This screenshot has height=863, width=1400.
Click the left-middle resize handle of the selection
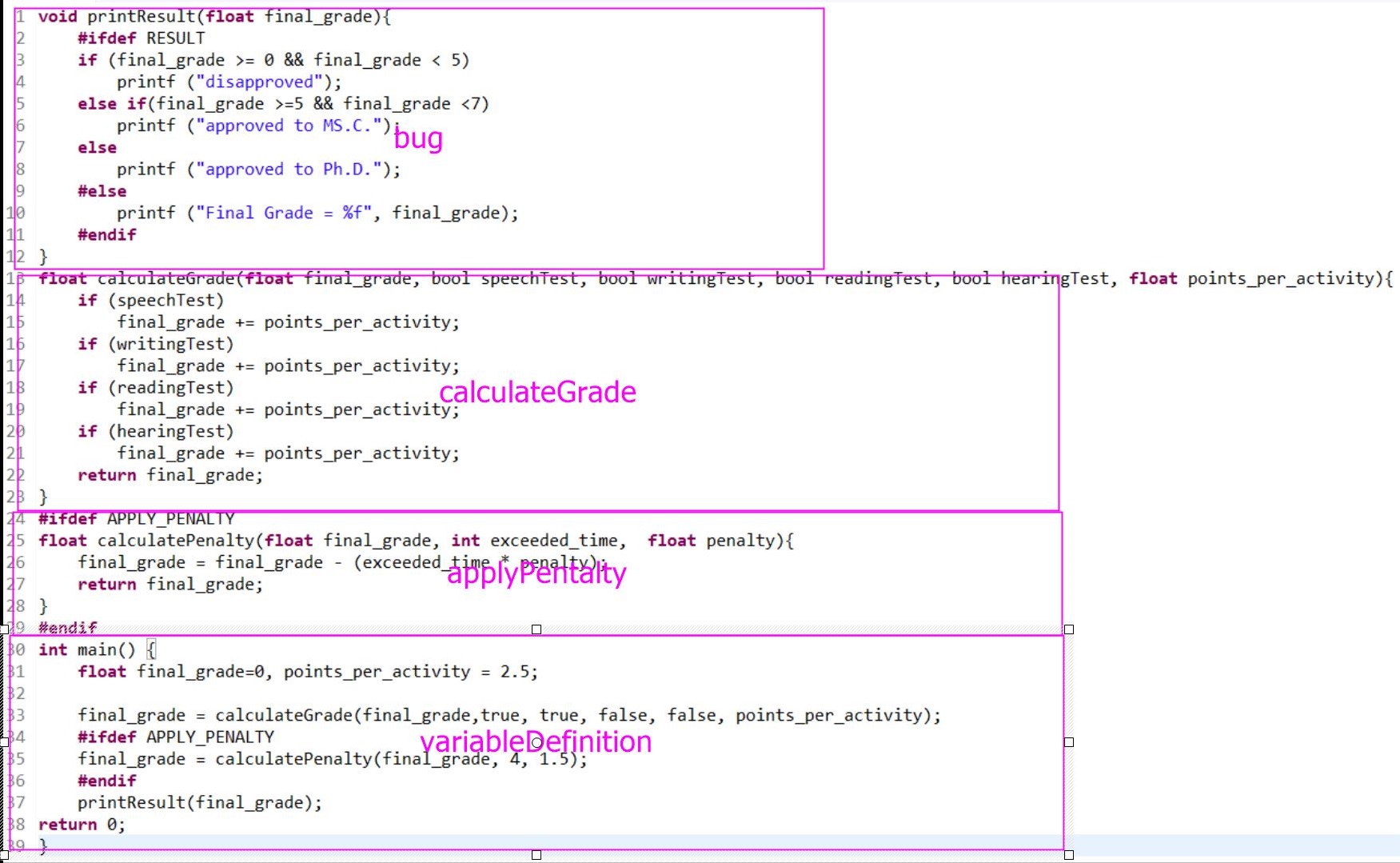tap(4, 742)
